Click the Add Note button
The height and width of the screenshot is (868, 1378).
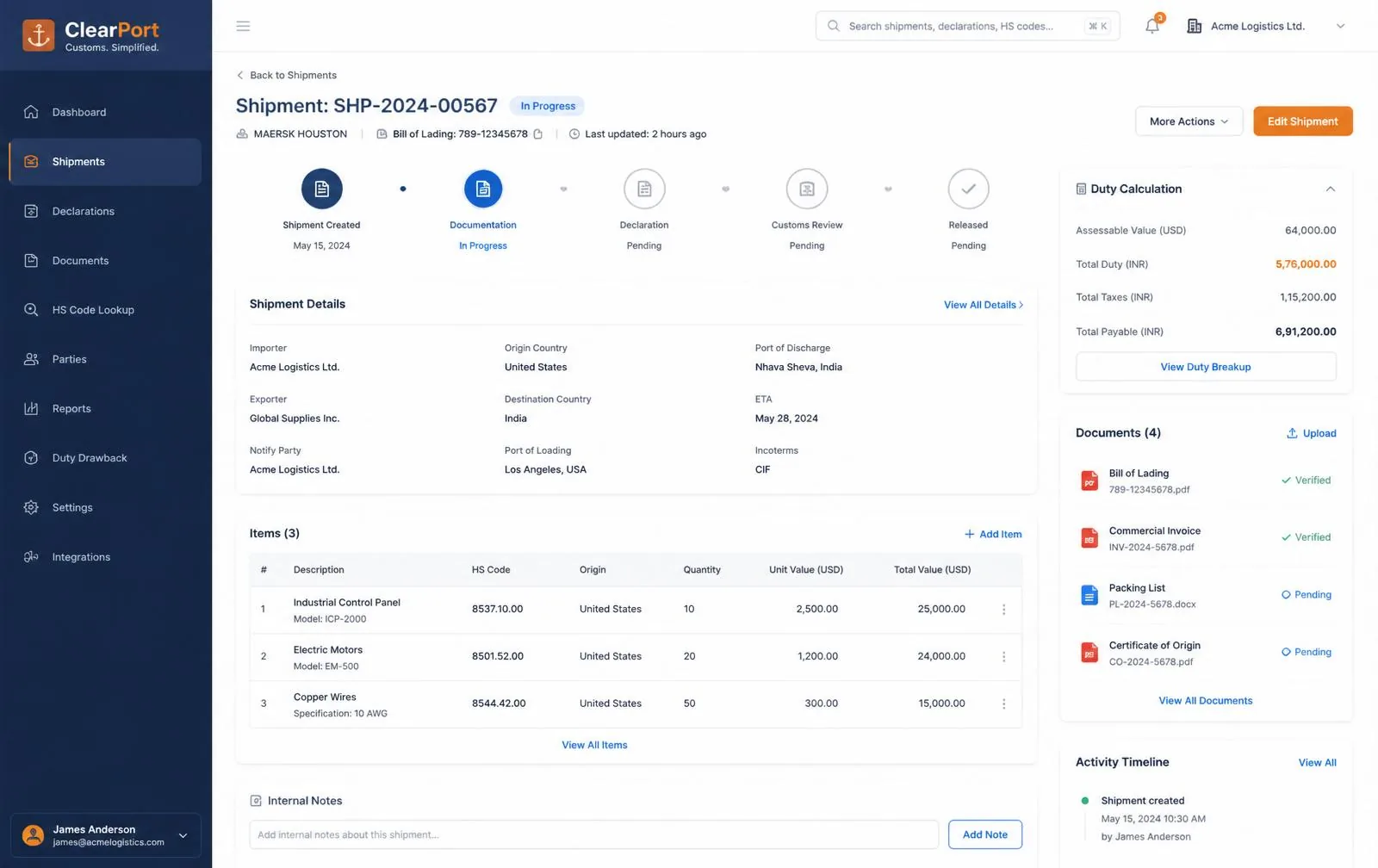coord(985,834)
